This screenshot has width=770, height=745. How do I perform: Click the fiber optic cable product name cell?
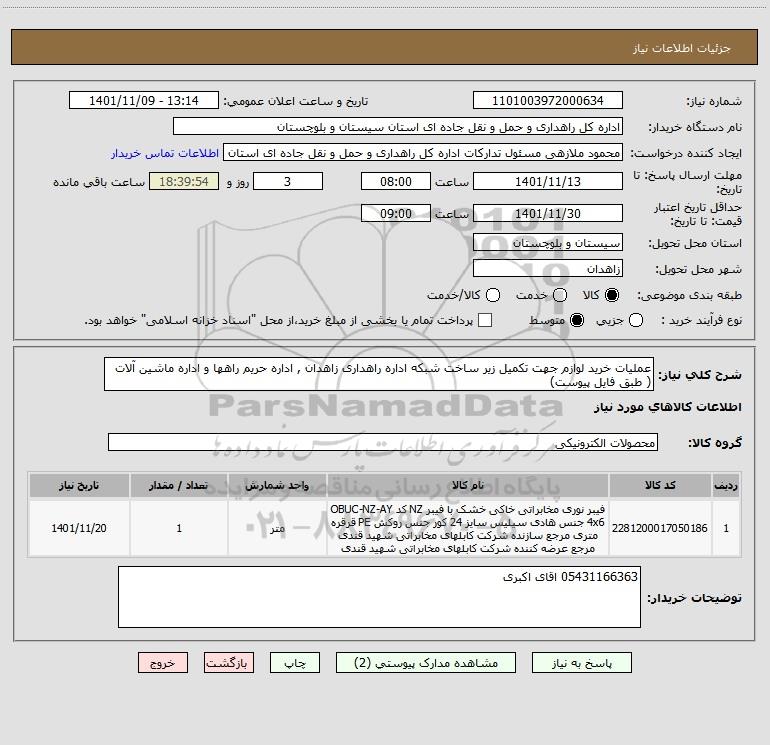[468, 528]
